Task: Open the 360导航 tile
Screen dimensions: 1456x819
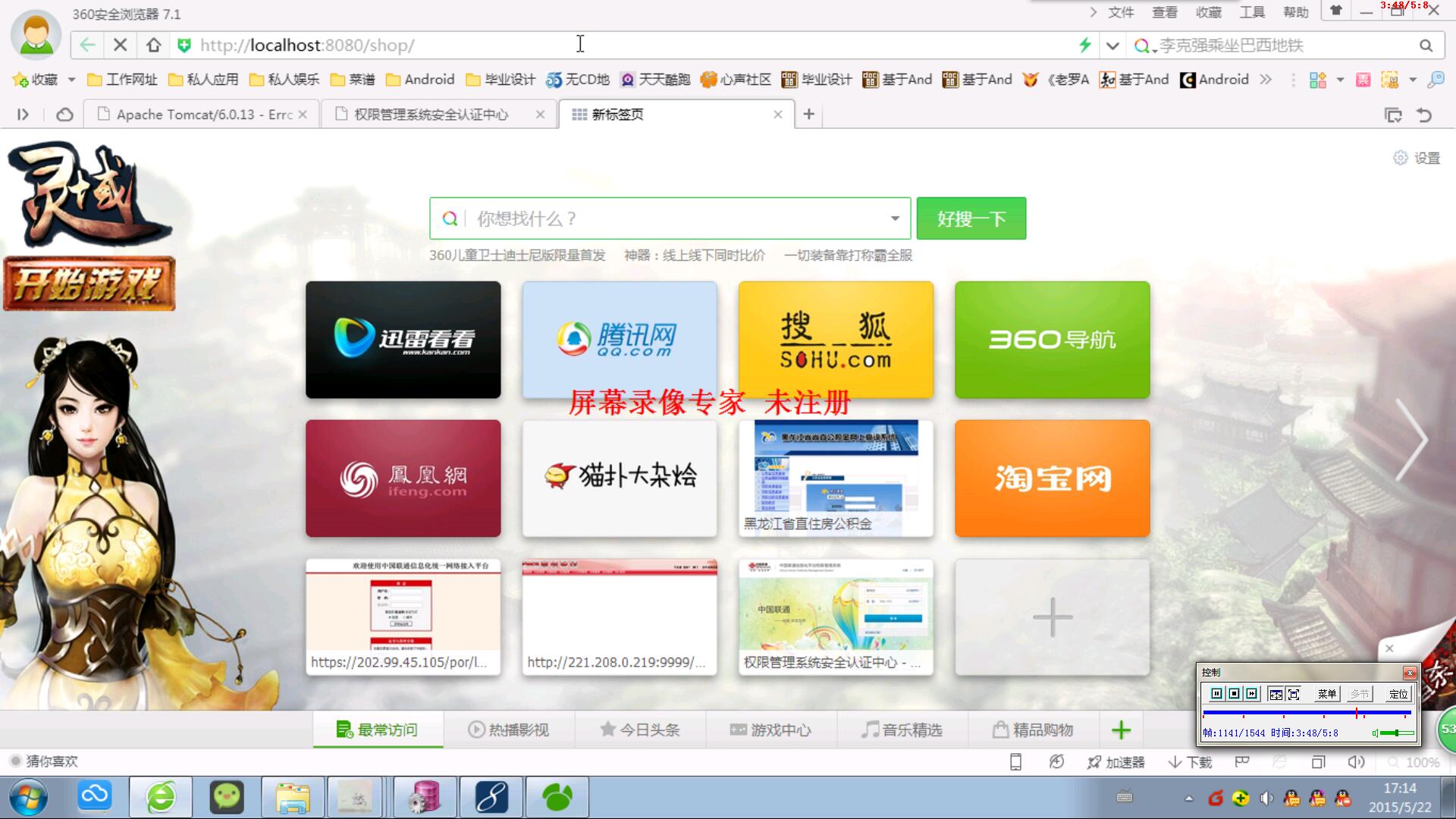Action: click(1053, 340)
